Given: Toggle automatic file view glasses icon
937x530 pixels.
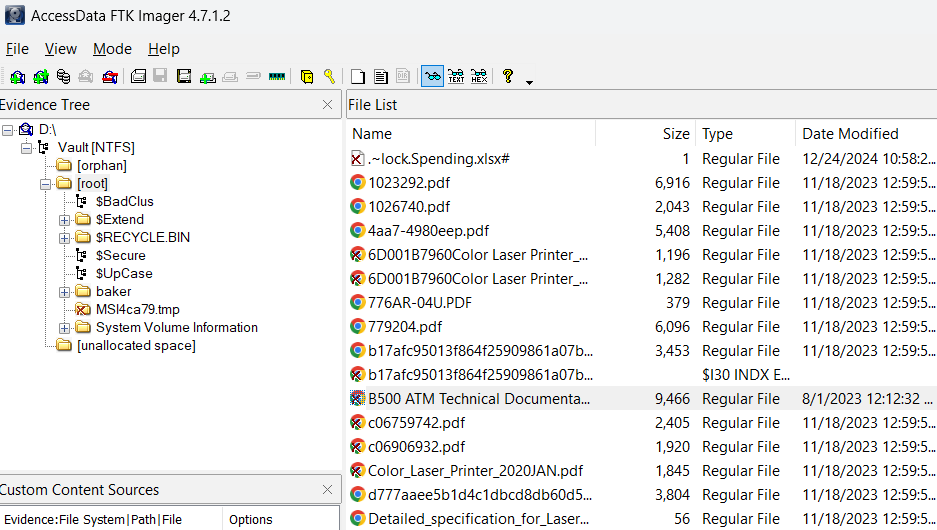Looking at the screenshot, I should (433, 76).
